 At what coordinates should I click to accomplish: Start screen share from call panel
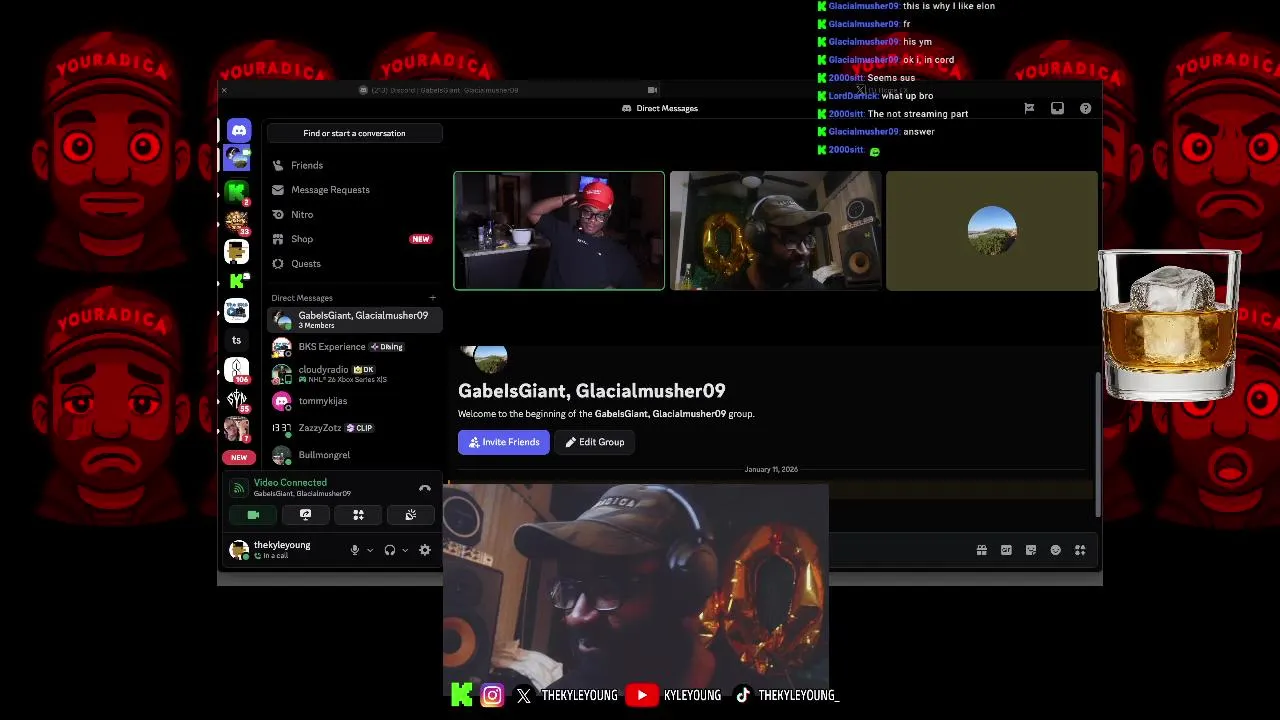pos(305,515)
